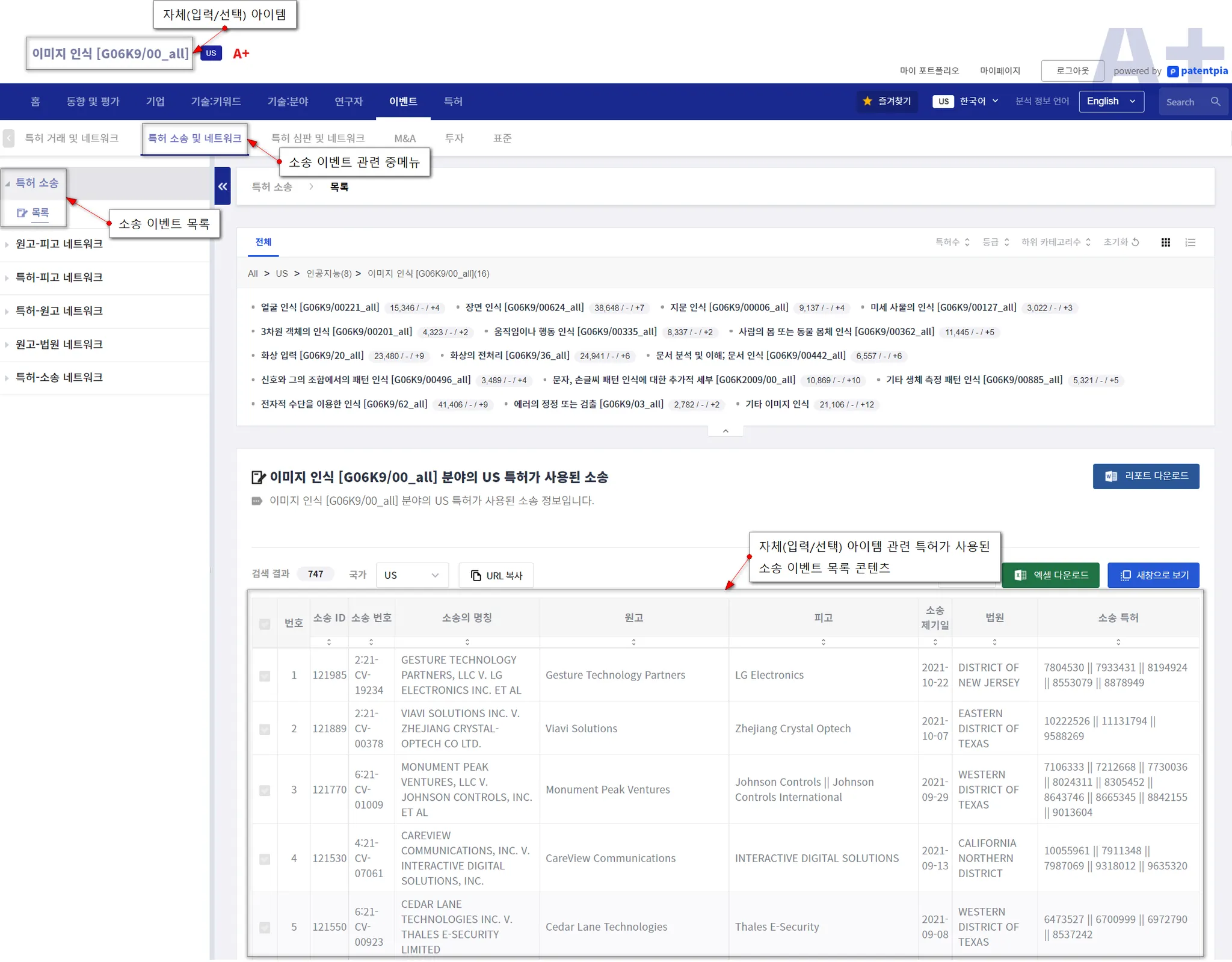The width and height of the screenshot is (1232, 962).
Task: Click the search magnifier icon
Action: (1215, 102)
